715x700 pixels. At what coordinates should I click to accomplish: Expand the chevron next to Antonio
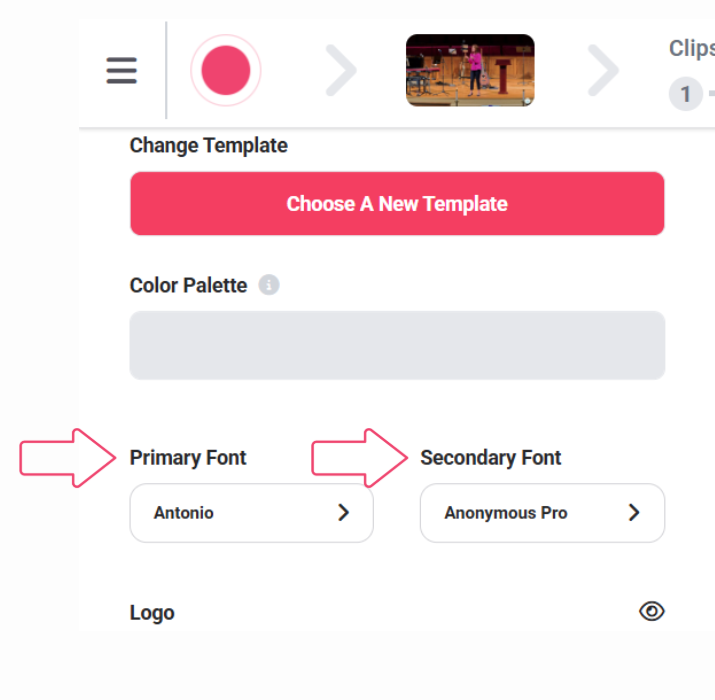tap(343, 513)
